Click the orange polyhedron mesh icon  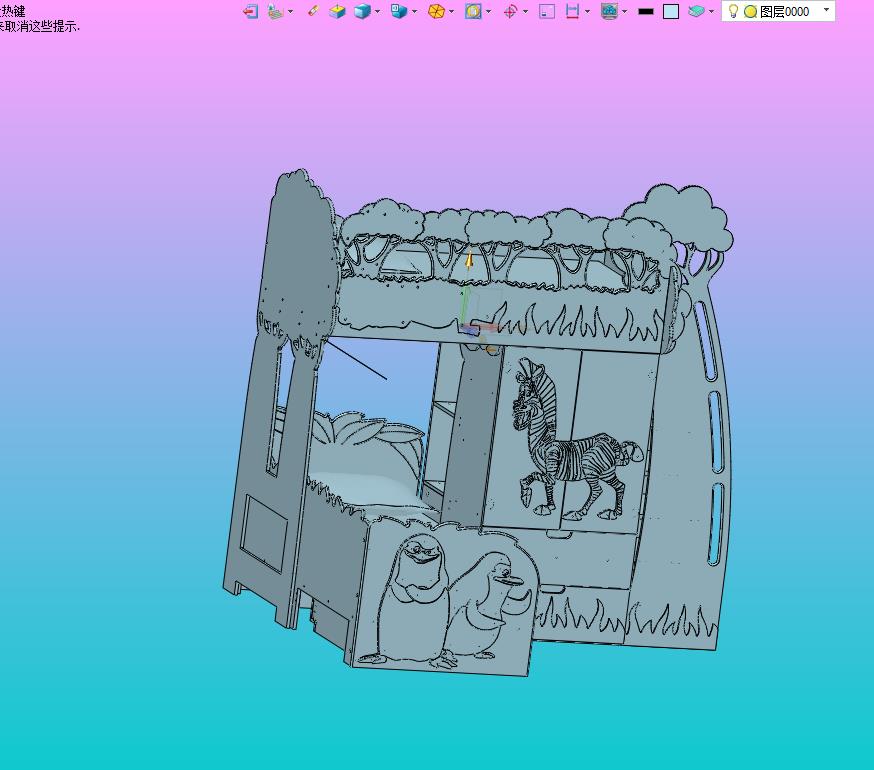point(436,12)
